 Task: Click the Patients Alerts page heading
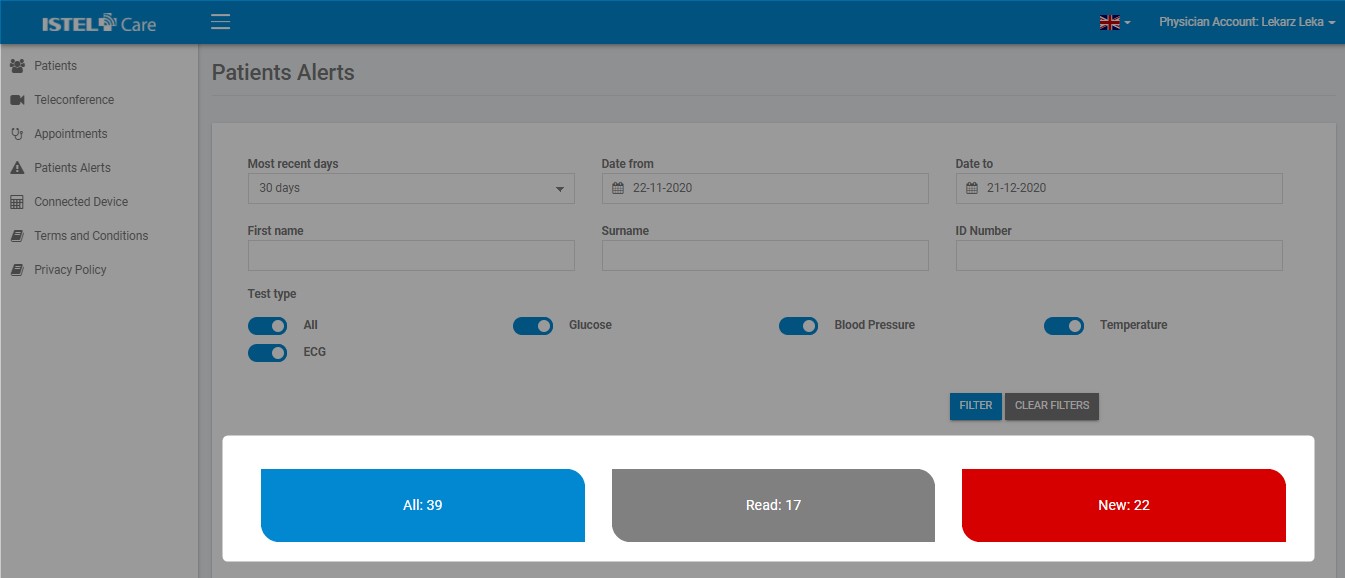pyautogui.click(x=283, y=73)
